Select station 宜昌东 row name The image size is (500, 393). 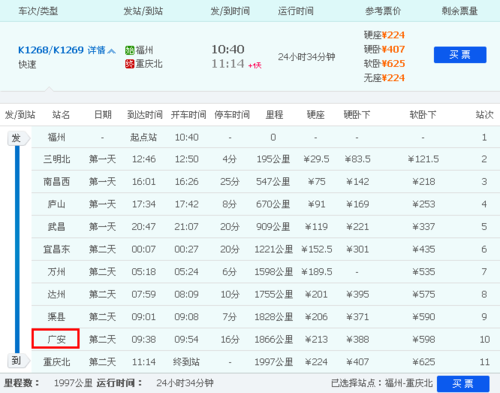tap(56, 249)
